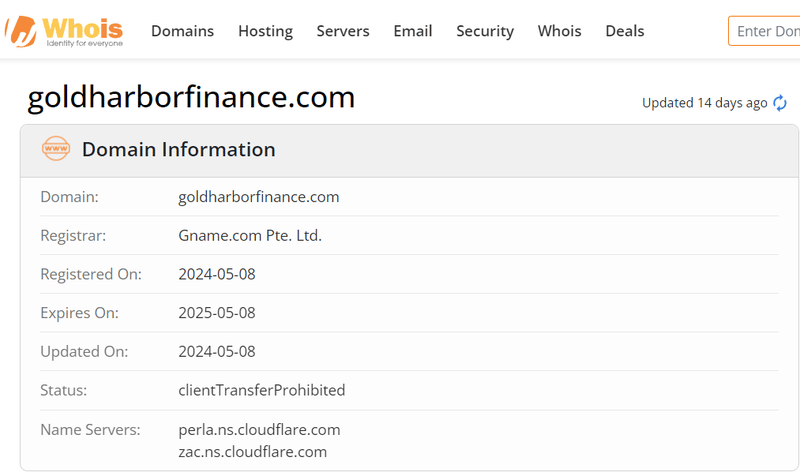Open the Domains menu
Image resolution: width=800 pixels, height=476 pixels.
(182, 31)
